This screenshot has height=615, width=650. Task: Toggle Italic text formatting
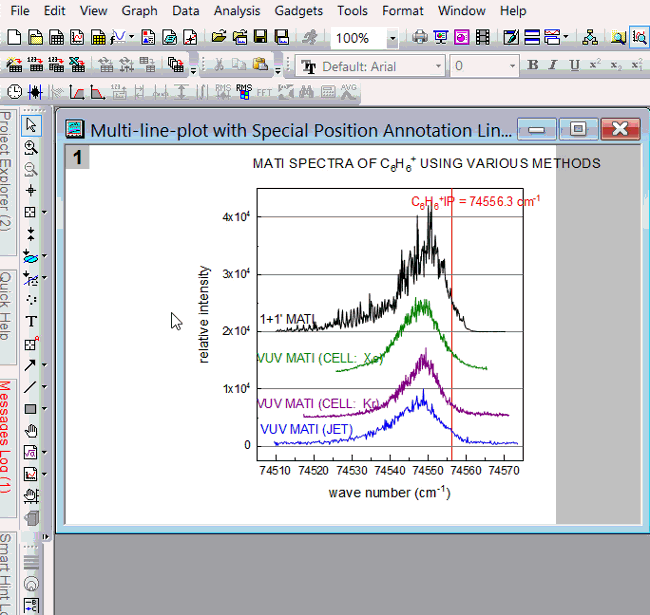554,66
